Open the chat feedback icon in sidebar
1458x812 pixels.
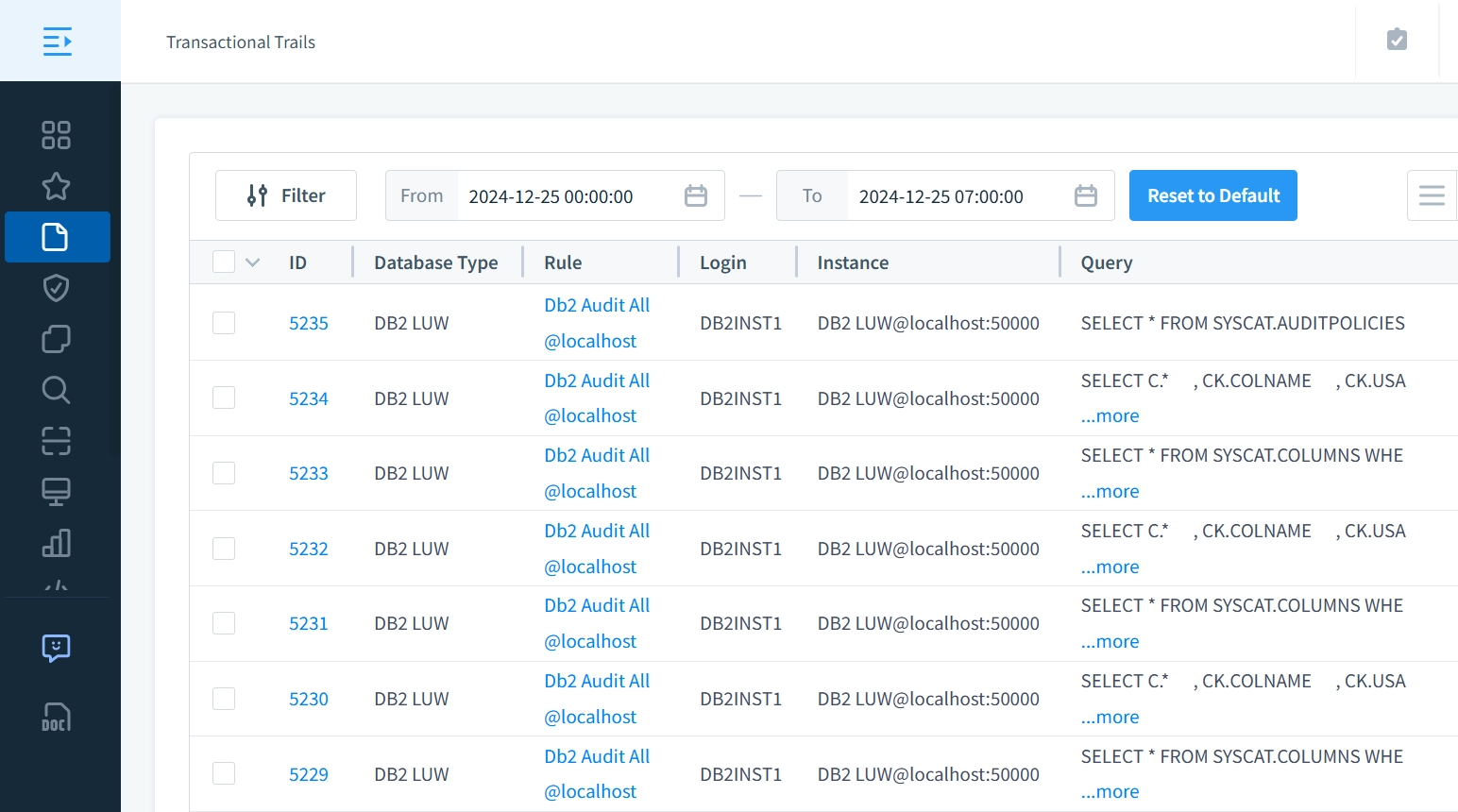coord(56,648)
